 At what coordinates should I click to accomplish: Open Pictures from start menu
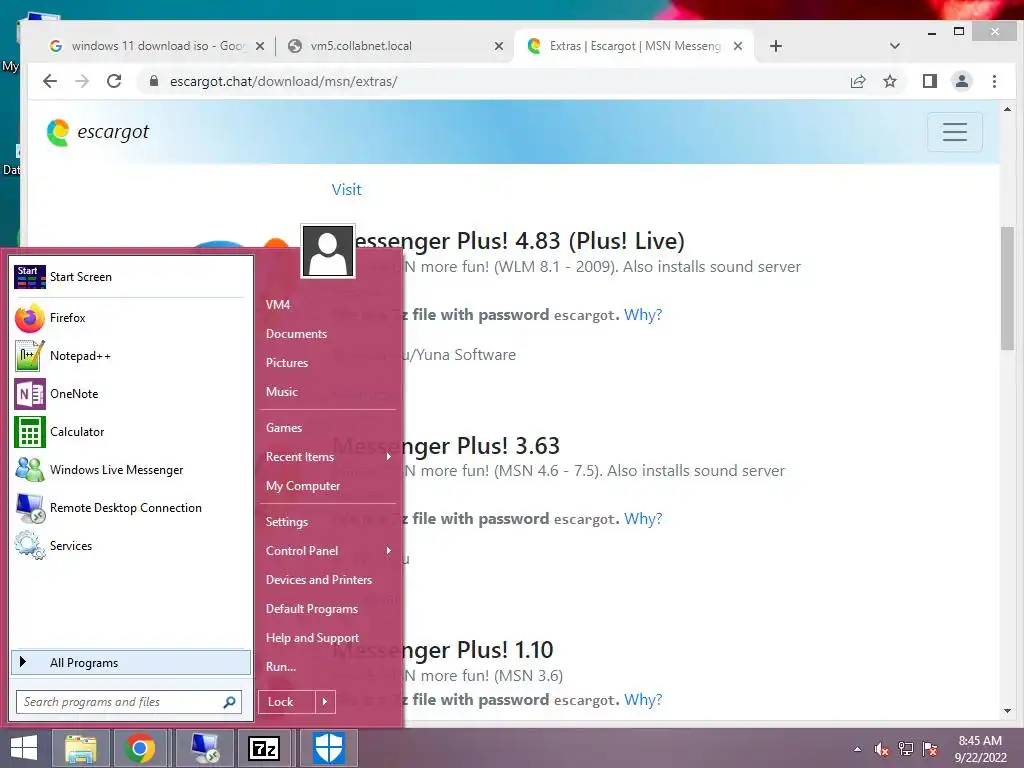point(287,362)
